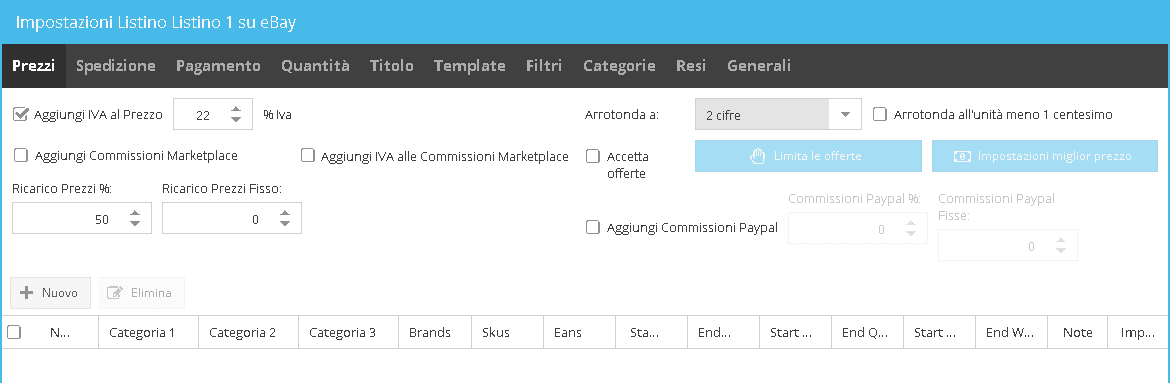The width and height of the screenshot is (1170, 383).
Task: Tick Aggiungi IVA alle Commissioni Marketplace
Action: tap(307, 155)
